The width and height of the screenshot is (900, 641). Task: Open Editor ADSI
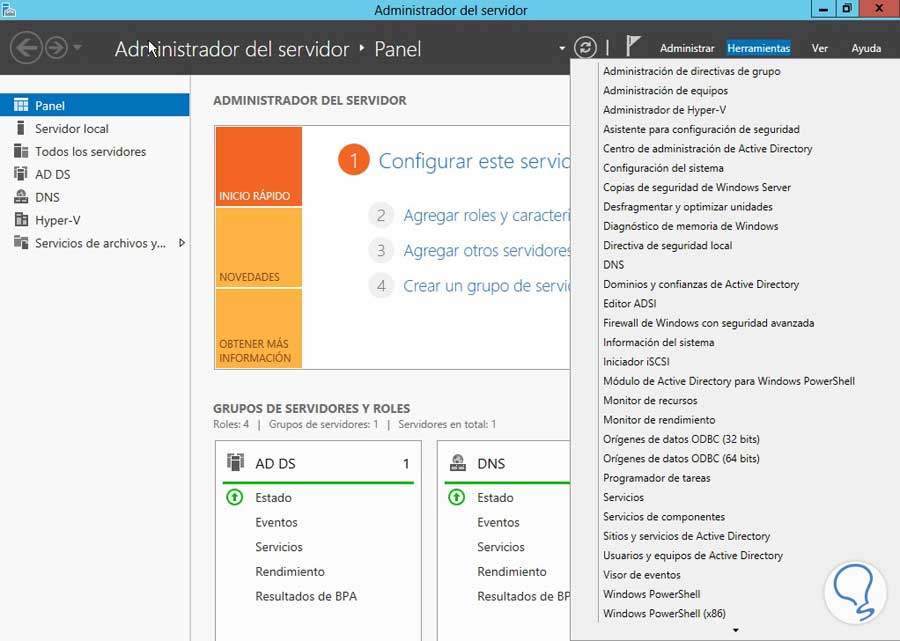(630, 304)
